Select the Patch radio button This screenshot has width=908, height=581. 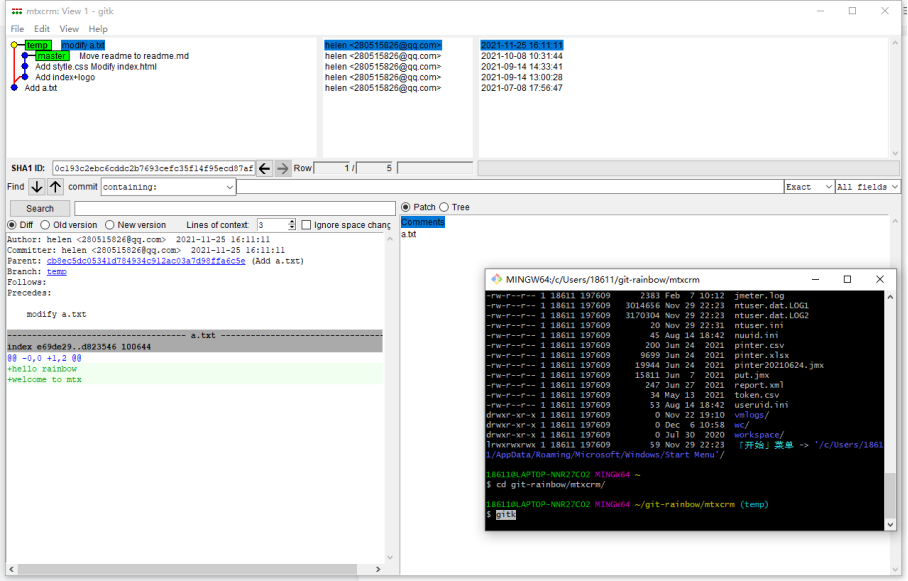point(405,207)
